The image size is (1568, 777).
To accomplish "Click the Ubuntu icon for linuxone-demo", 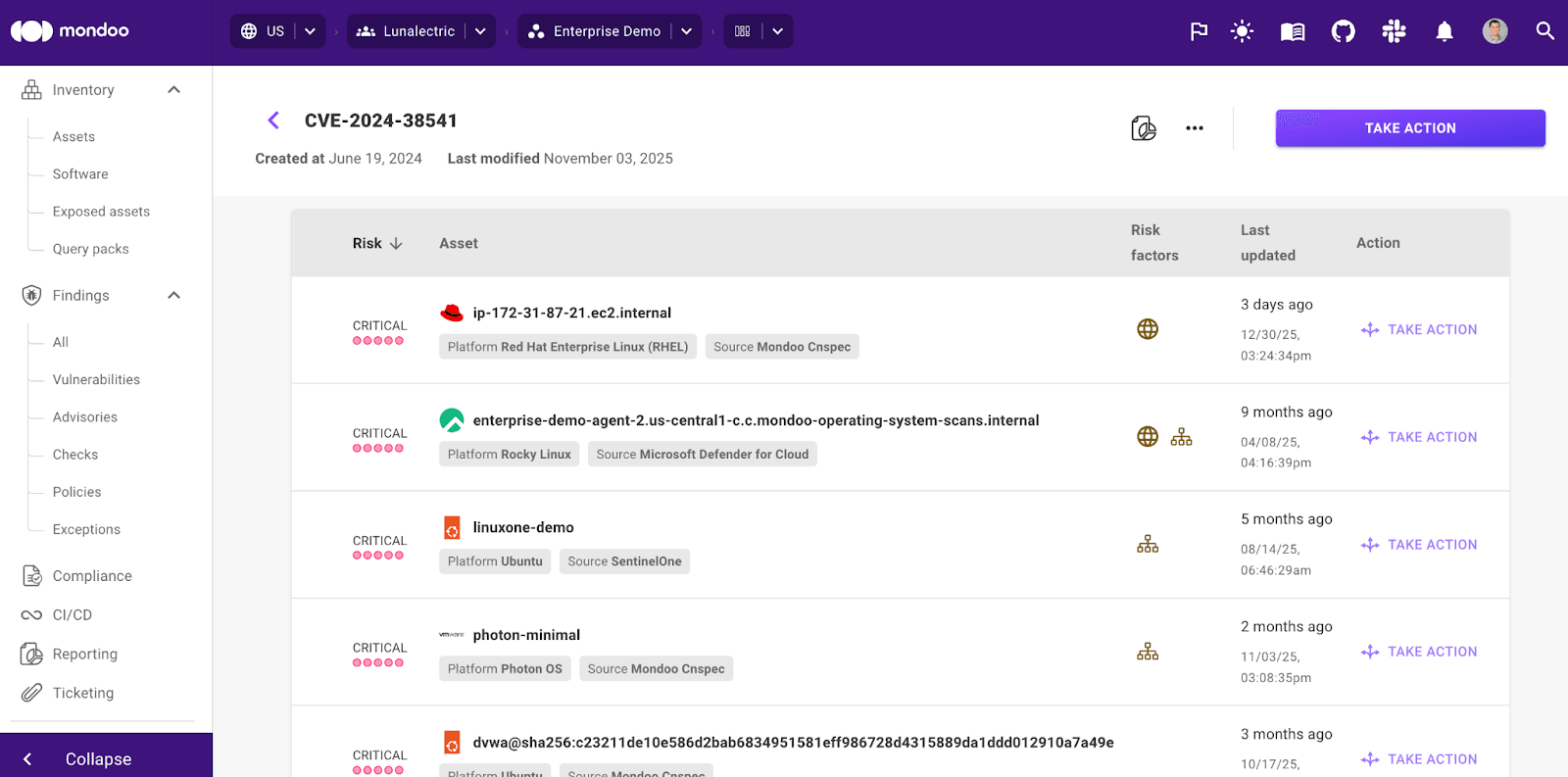I will tap(452, 527).
